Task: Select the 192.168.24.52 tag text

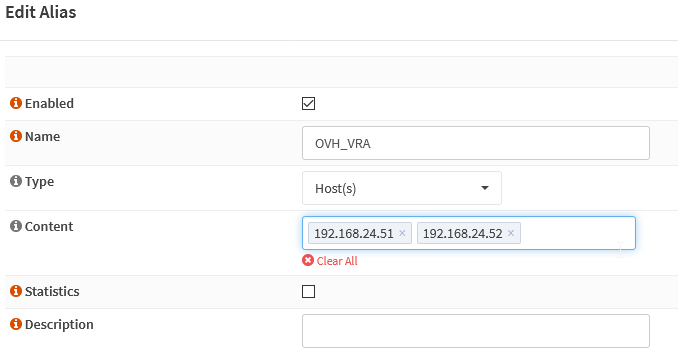Action: click(462, 233)
